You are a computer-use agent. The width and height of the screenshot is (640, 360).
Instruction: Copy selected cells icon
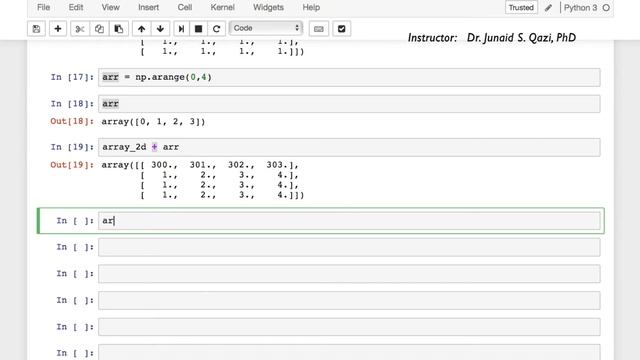tap(99, 29)
